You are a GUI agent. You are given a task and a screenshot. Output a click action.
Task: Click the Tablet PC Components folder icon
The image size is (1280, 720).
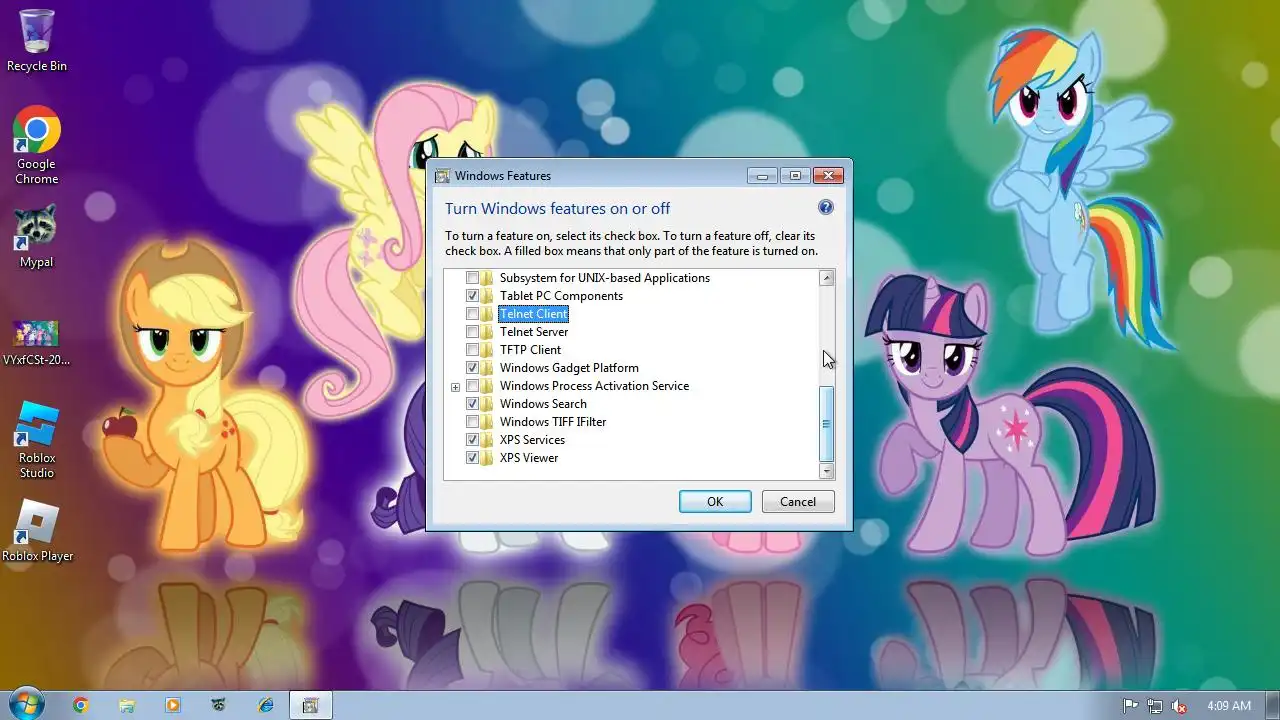(487, 296)
